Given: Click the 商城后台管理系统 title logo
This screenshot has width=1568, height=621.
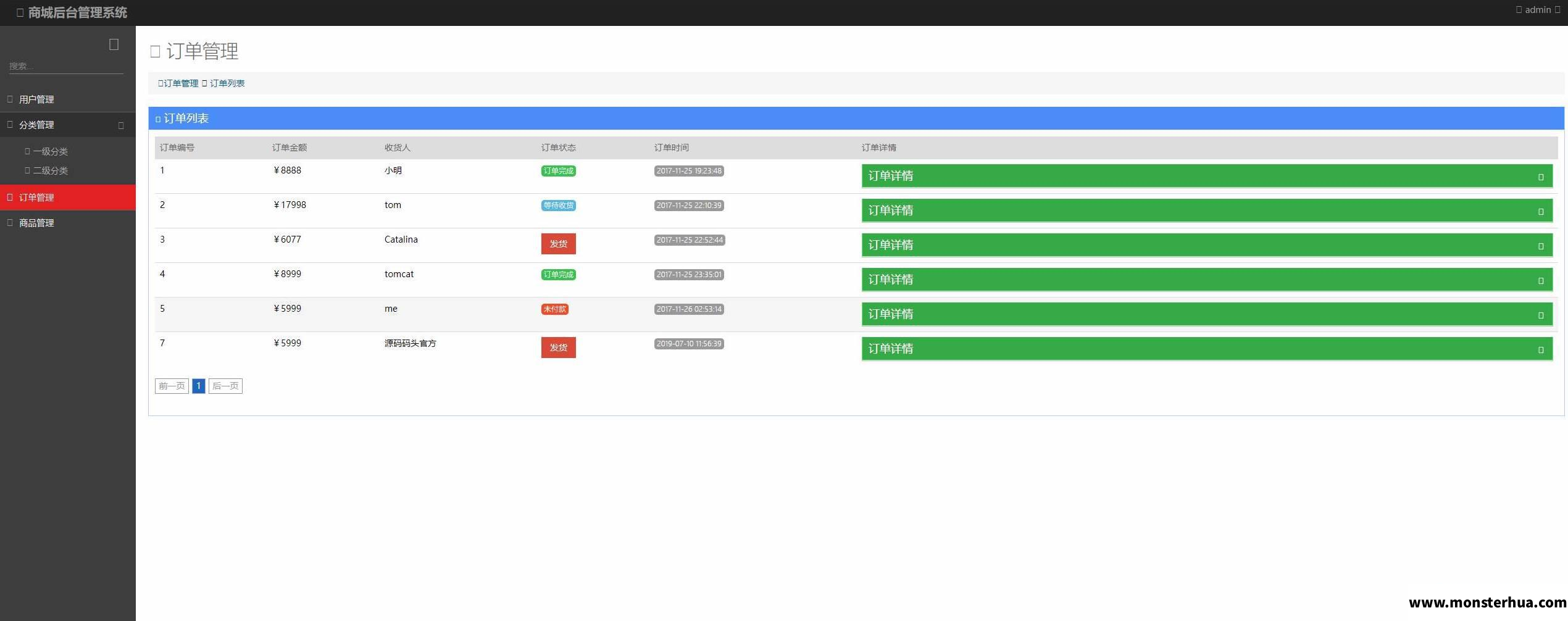Looking at the screenshot, I should 72,13.
